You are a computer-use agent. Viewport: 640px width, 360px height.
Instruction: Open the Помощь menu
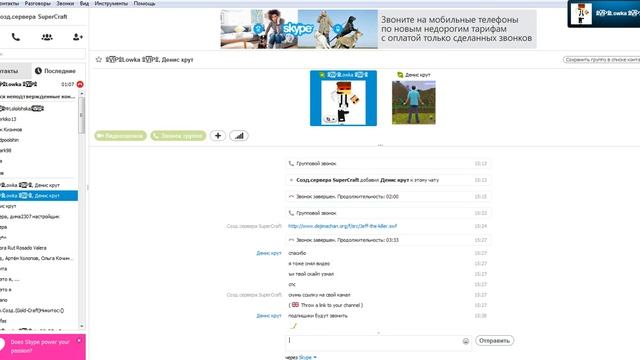144,3
